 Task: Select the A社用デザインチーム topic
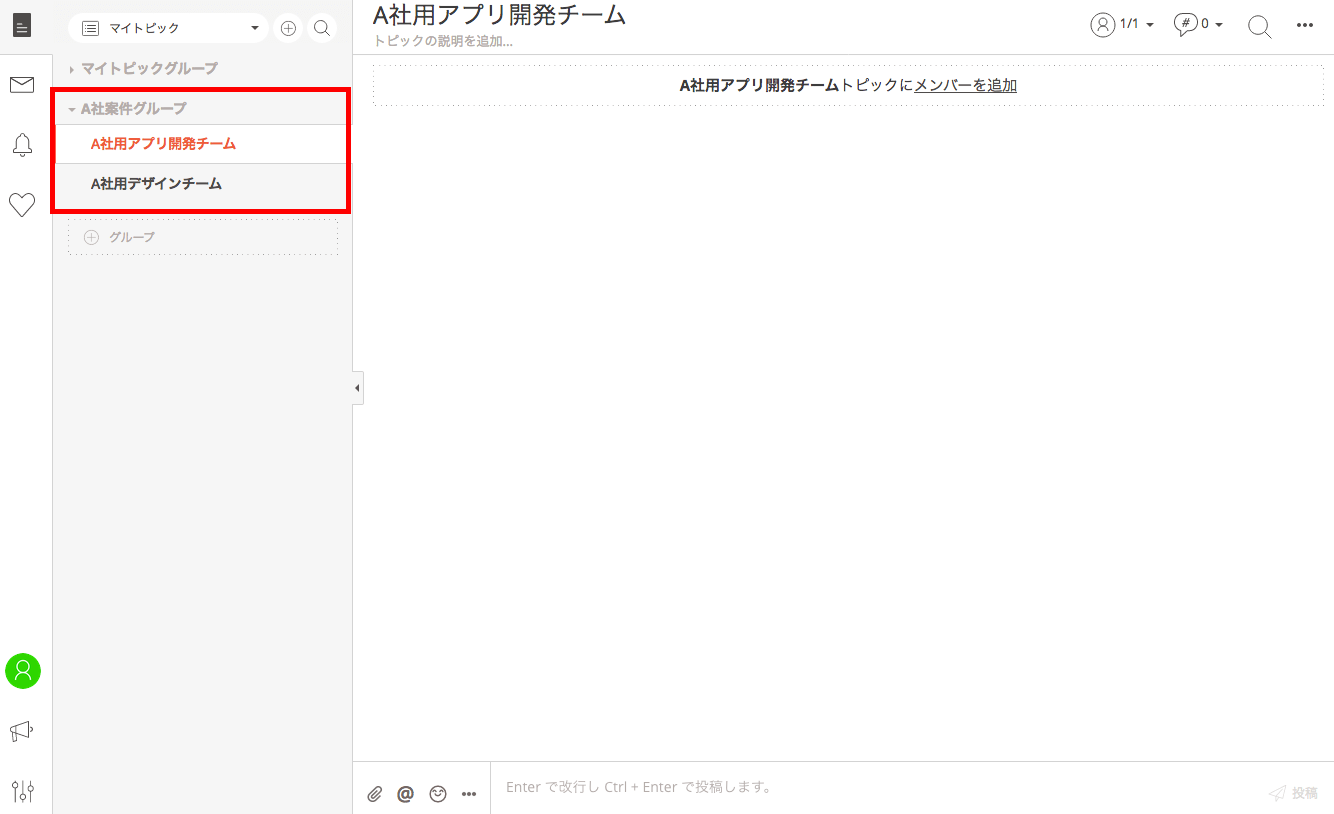point(156,184)
